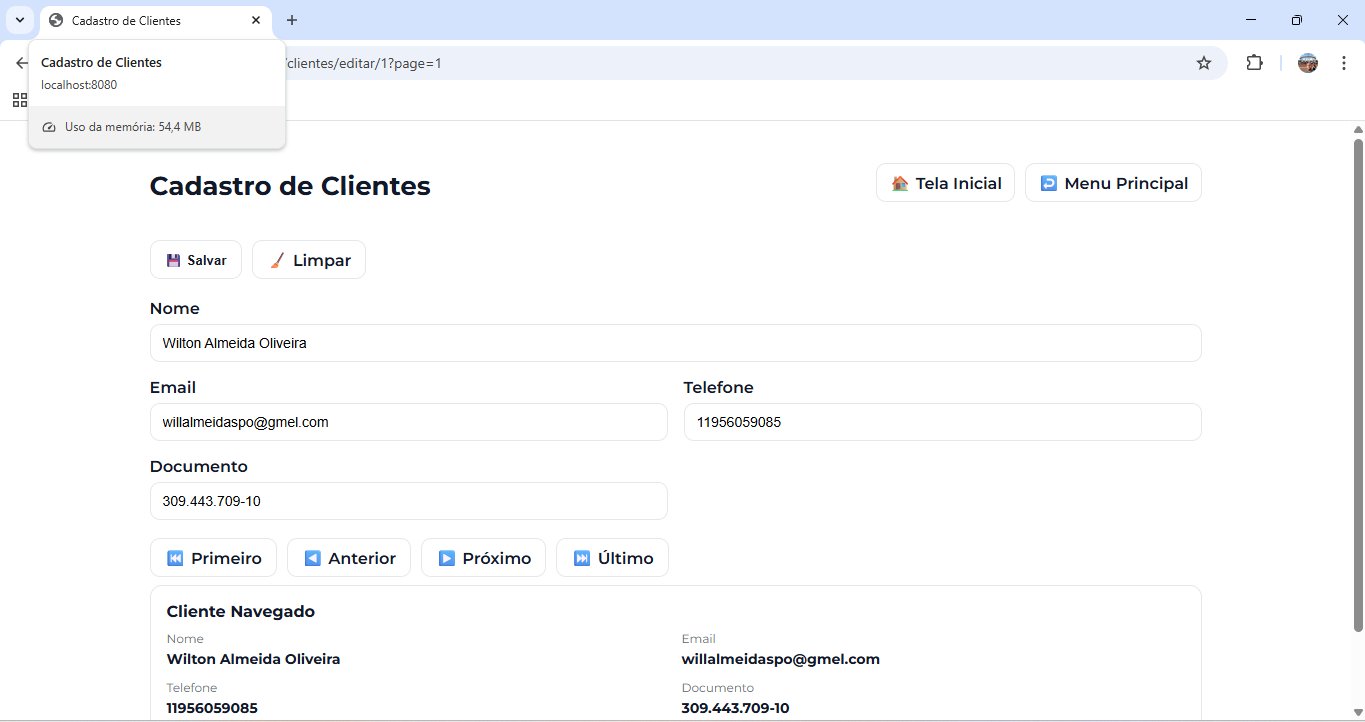Jump to Primeiro client record
Viewport: 1365px width, 722px height.
click(214, 558)
